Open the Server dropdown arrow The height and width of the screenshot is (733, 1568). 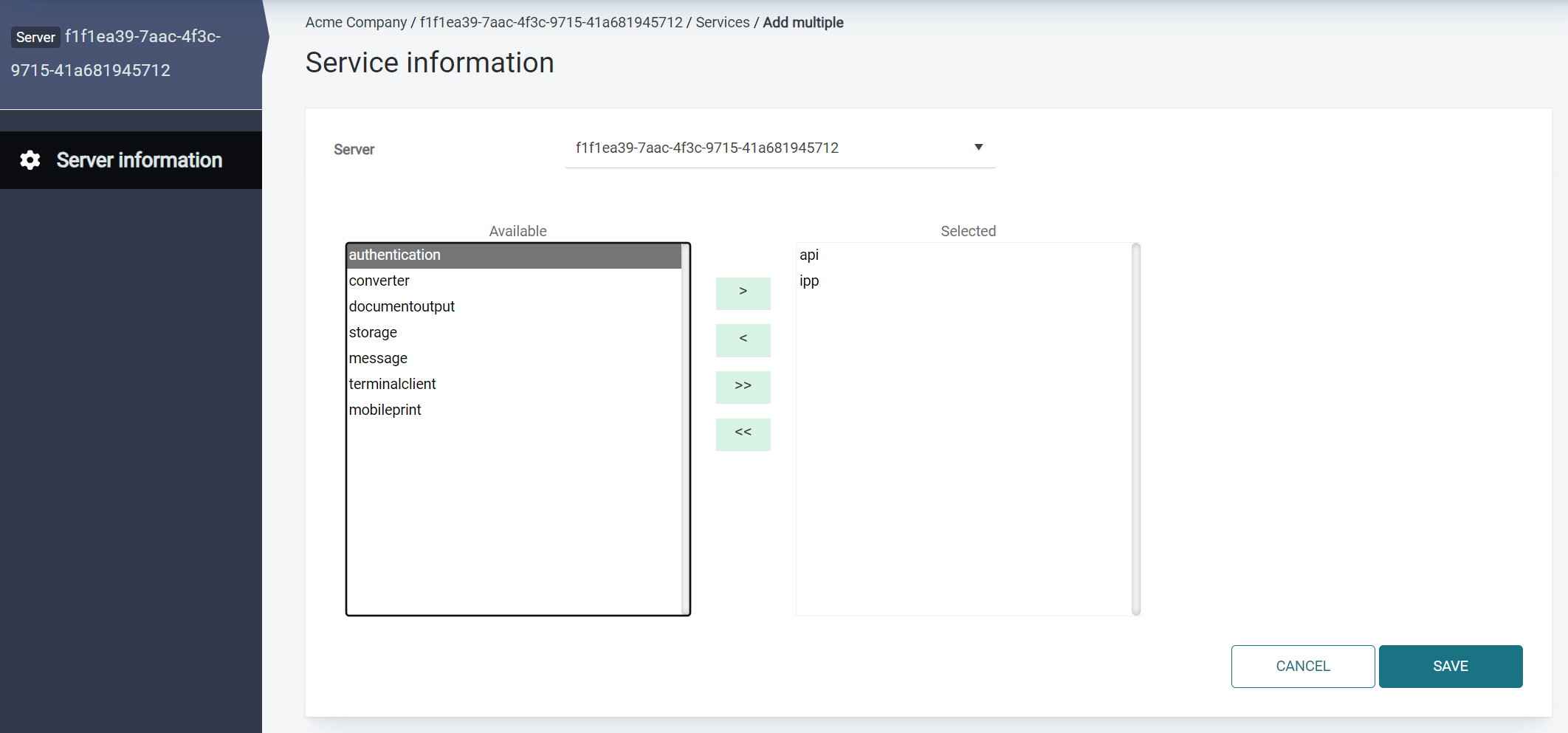[978, 148]
